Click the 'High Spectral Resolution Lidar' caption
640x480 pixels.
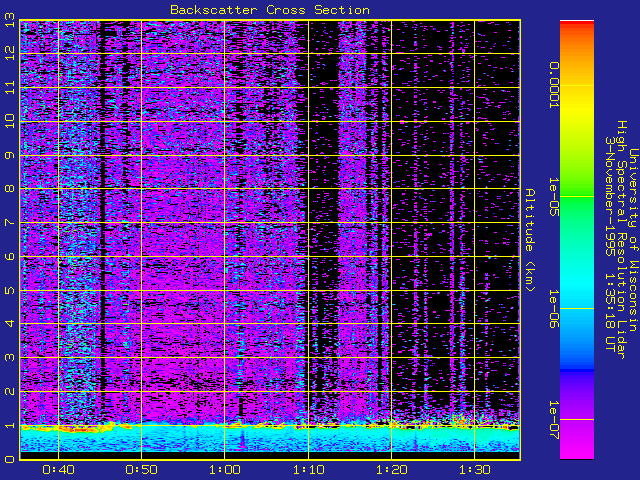click(x=622, y=240)
